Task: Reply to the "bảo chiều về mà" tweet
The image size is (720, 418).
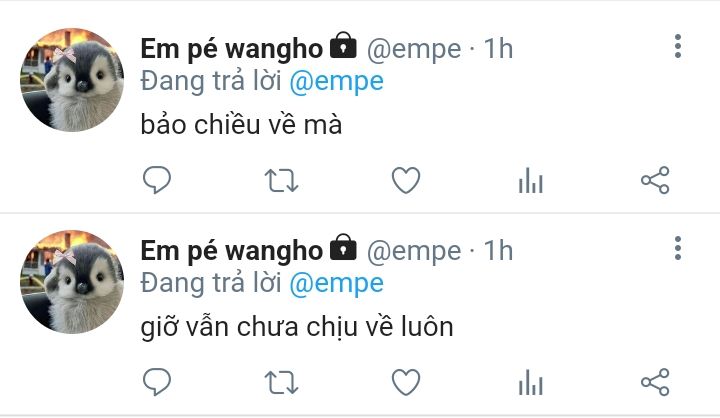Action: coord(157,180)
